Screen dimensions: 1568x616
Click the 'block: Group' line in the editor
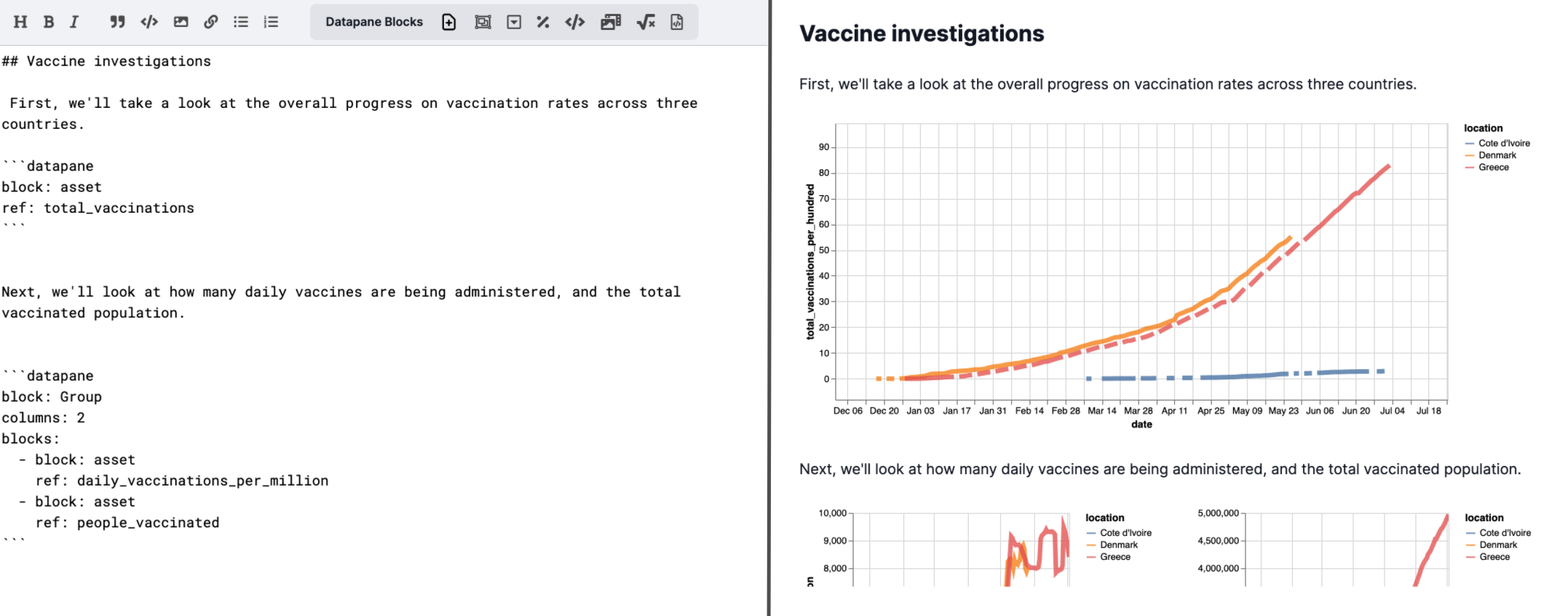pos(52,397)
